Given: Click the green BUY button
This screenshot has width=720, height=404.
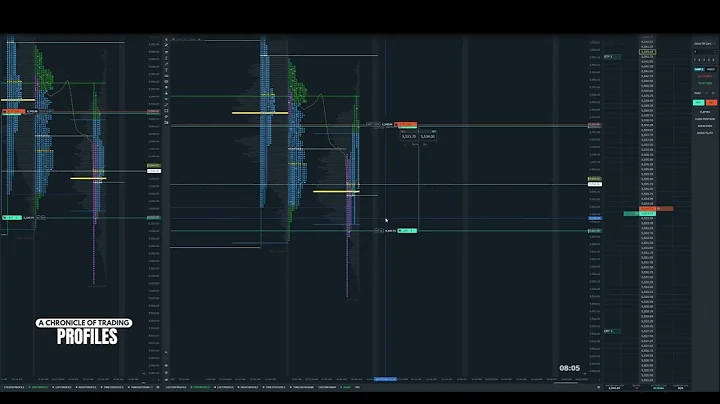Looking at the screenshot, I should click(x=698, y=102).
